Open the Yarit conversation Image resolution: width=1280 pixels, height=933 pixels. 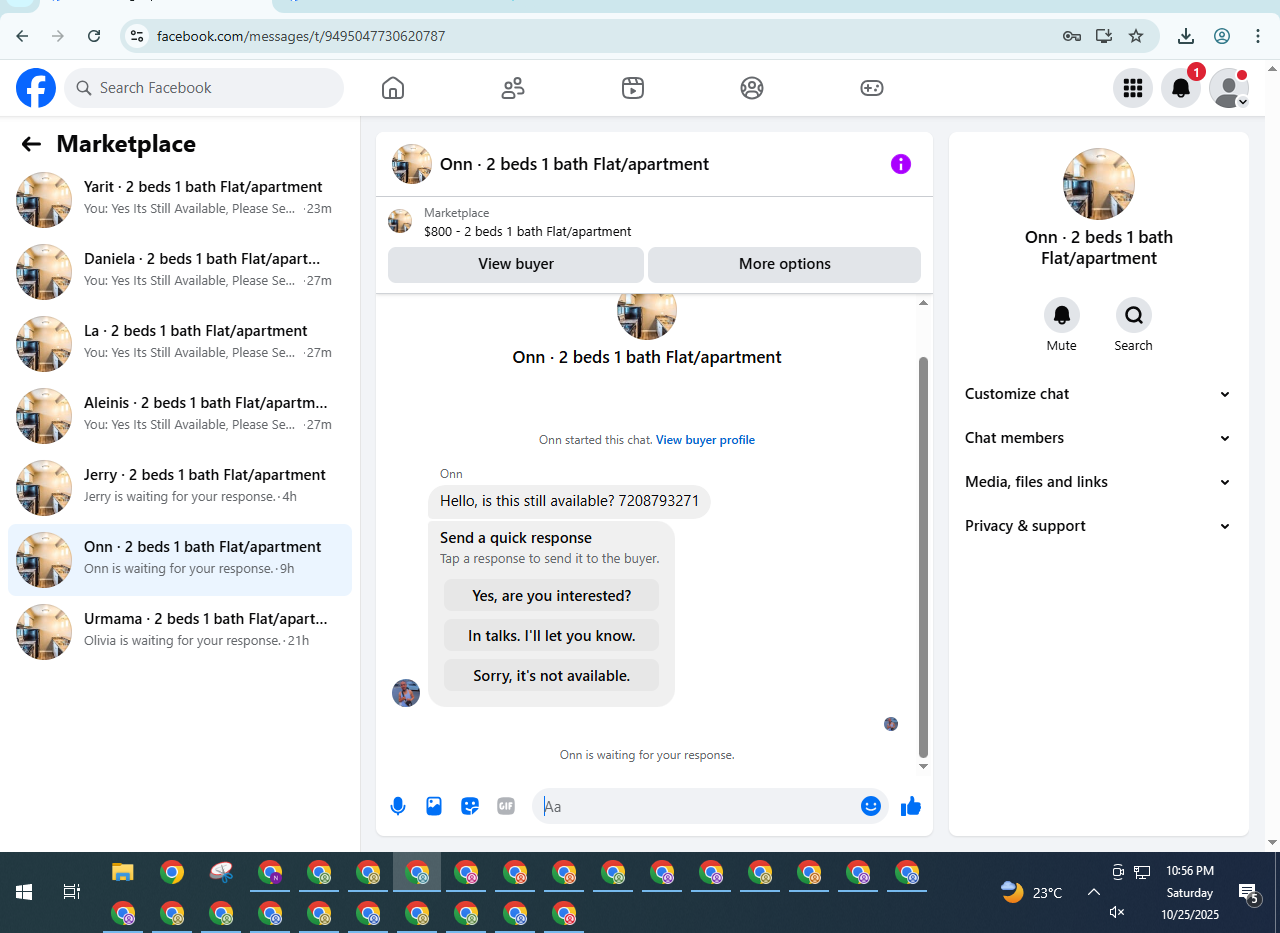(x=180, y=200)
